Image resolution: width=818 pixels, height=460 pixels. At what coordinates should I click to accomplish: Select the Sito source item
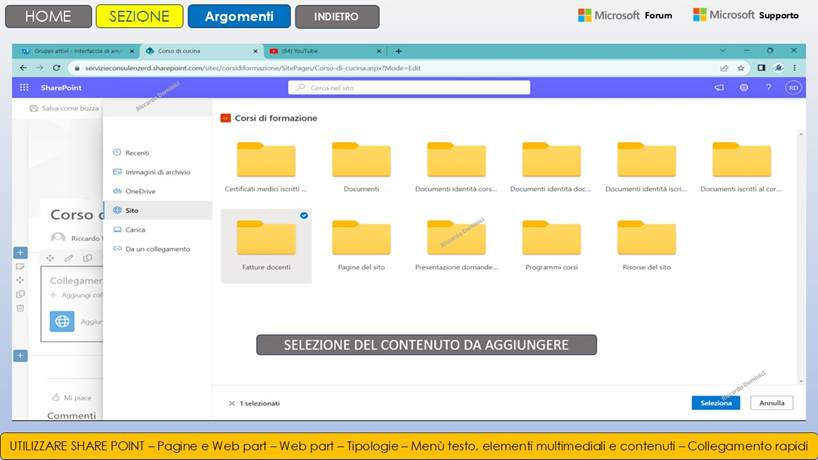click(x=157, y=210)
